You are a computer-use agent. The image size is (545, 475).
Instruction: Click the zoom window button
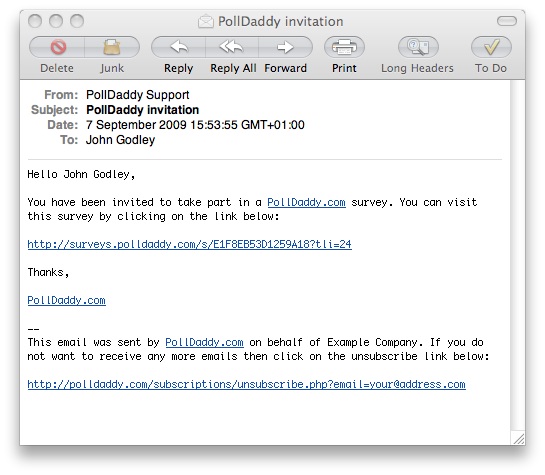(x=77, y=21)
